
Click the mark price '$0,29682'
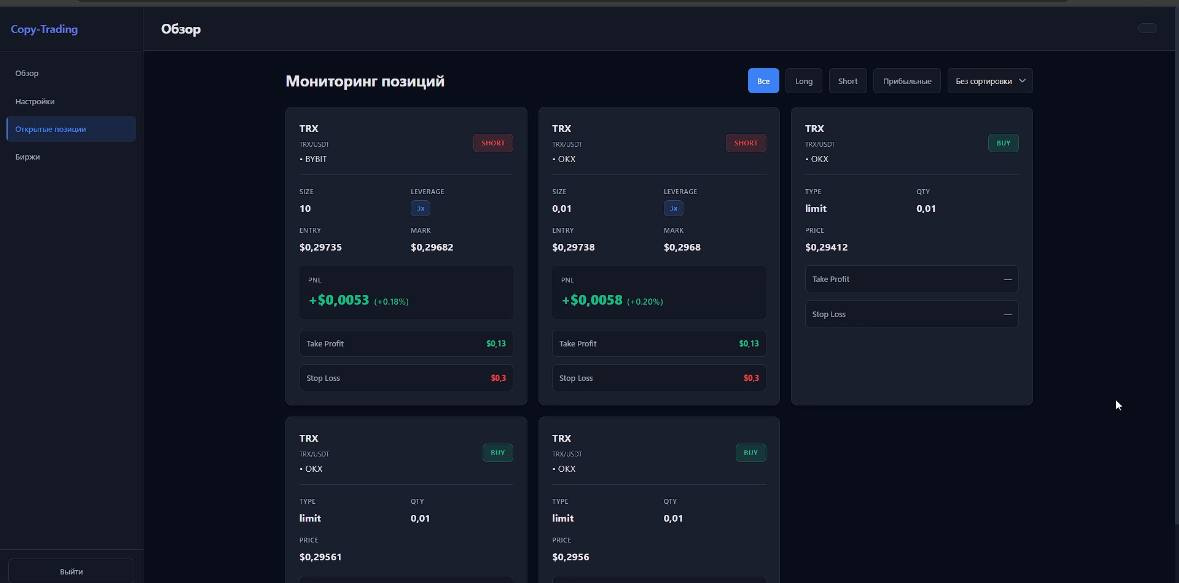pos(432,247)
